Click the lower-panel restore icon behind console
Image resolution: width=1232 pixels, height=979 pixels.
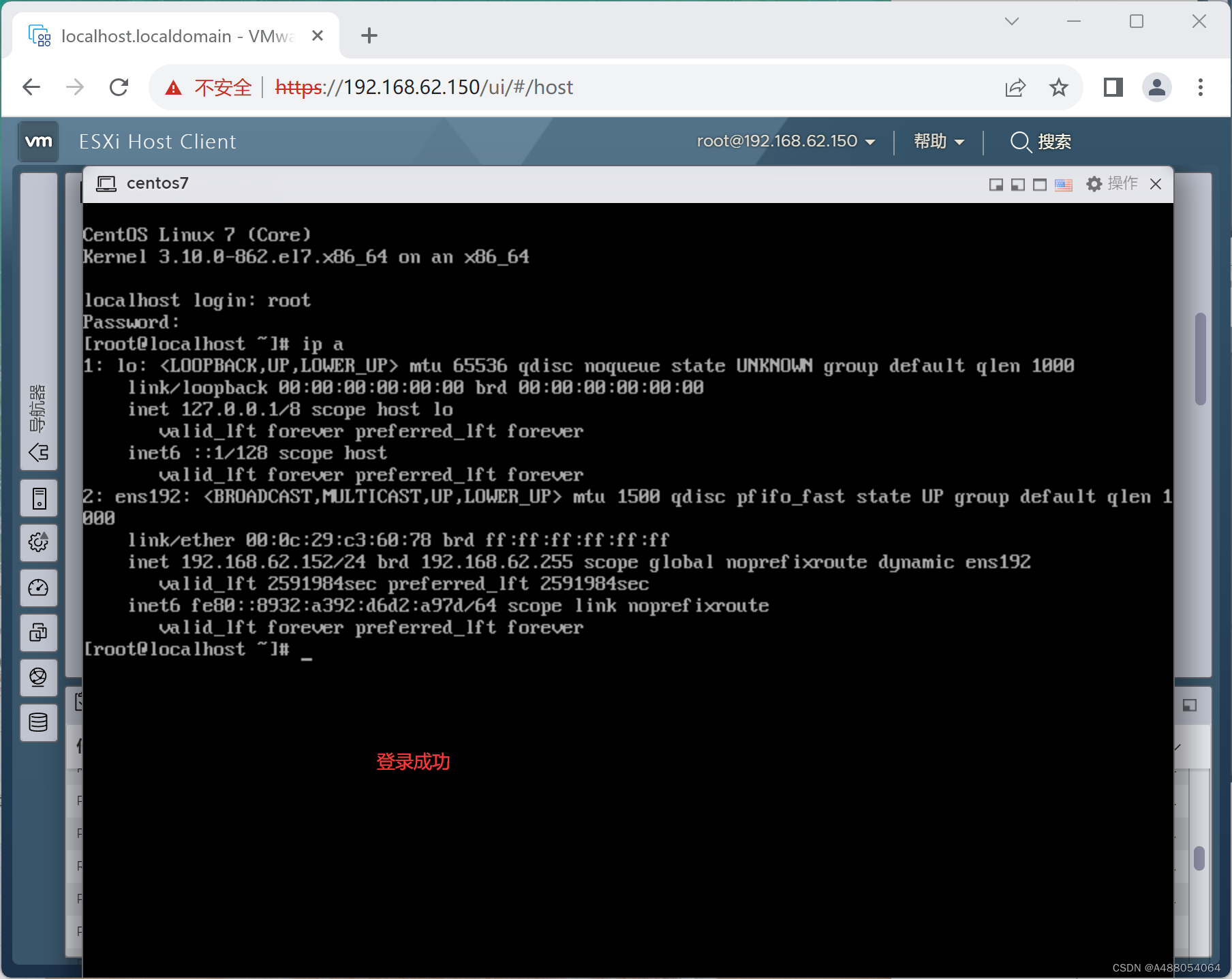[x=1190, y=706]
